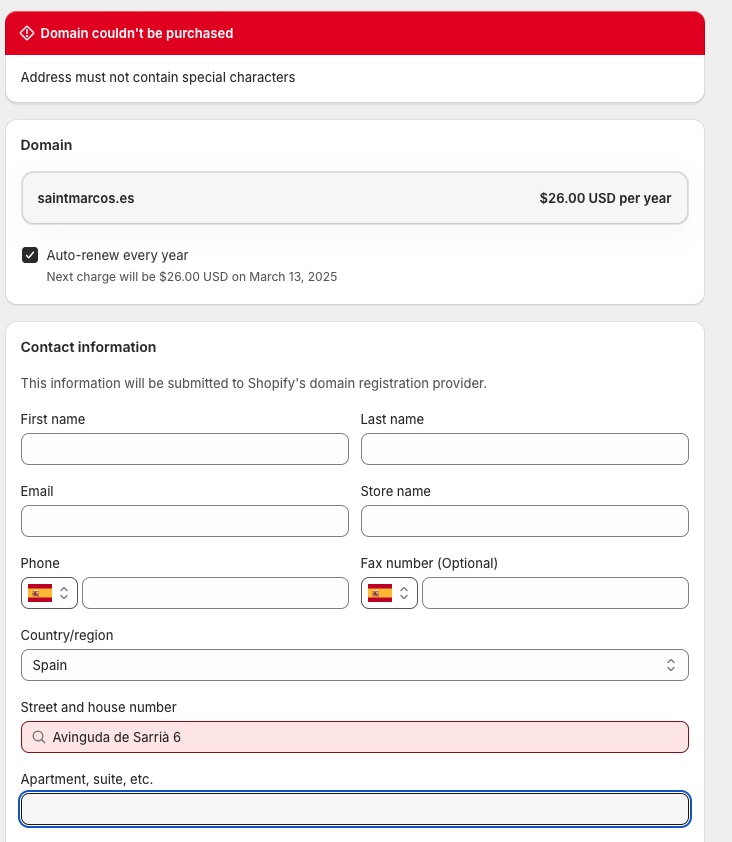Screen dimensions: 732x842
Task: Click the Apartment, suite, etc. field
Action: click(354, 809)
